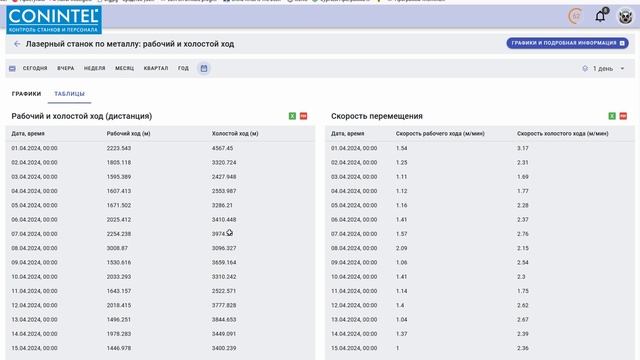Select value 4567.45 in the distance table
The height and width of the screenshot is (360, 640).
(222, 148)
